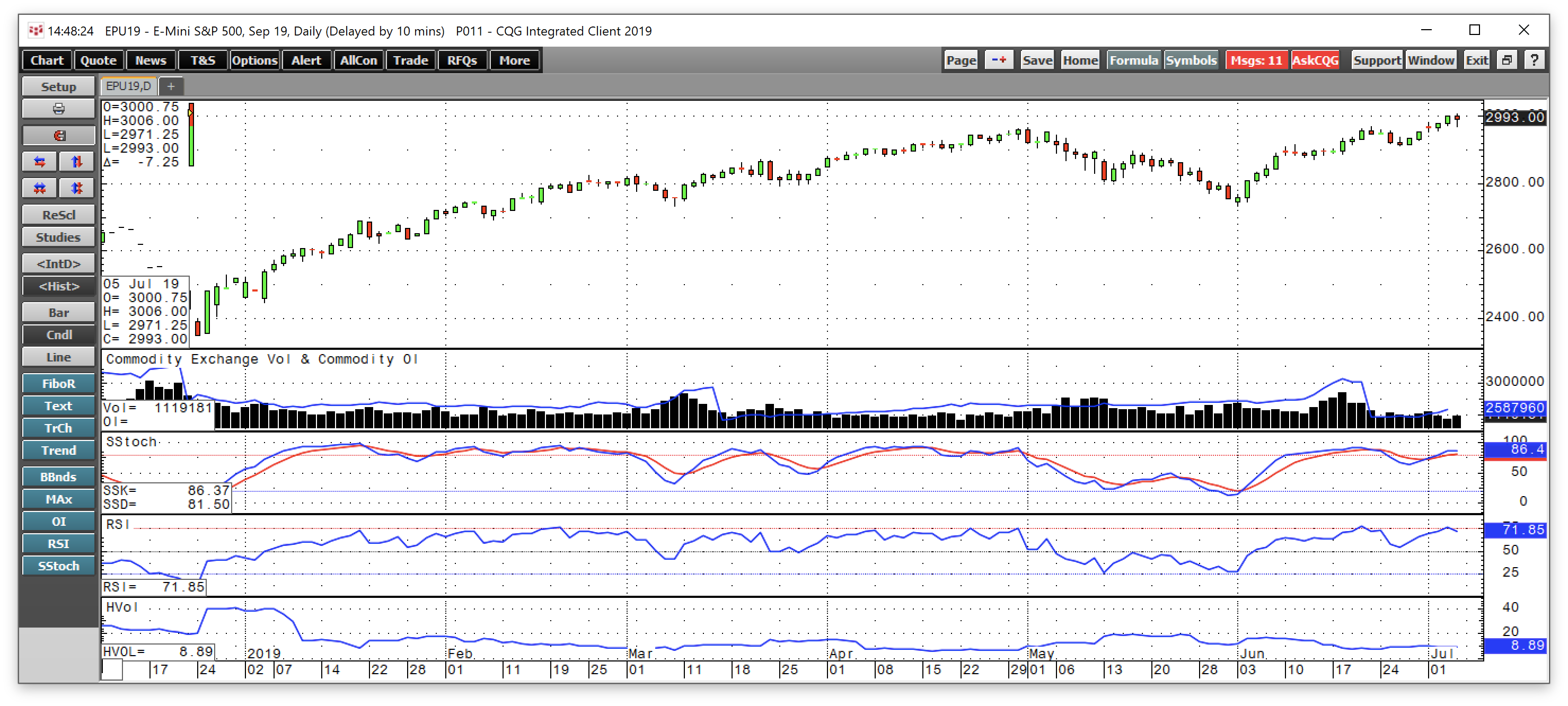Select Cndl candlestick chart type
Image resolution: width=1568 pixels, height=706 pixels.
tap(58, 335)
